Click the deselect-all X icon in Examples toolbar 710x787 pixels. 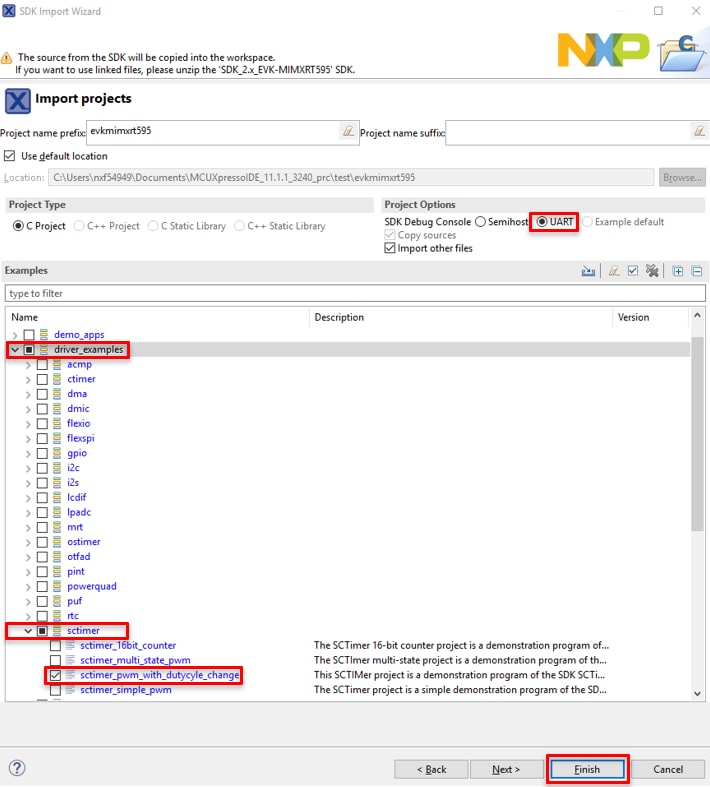click(652, 271)
